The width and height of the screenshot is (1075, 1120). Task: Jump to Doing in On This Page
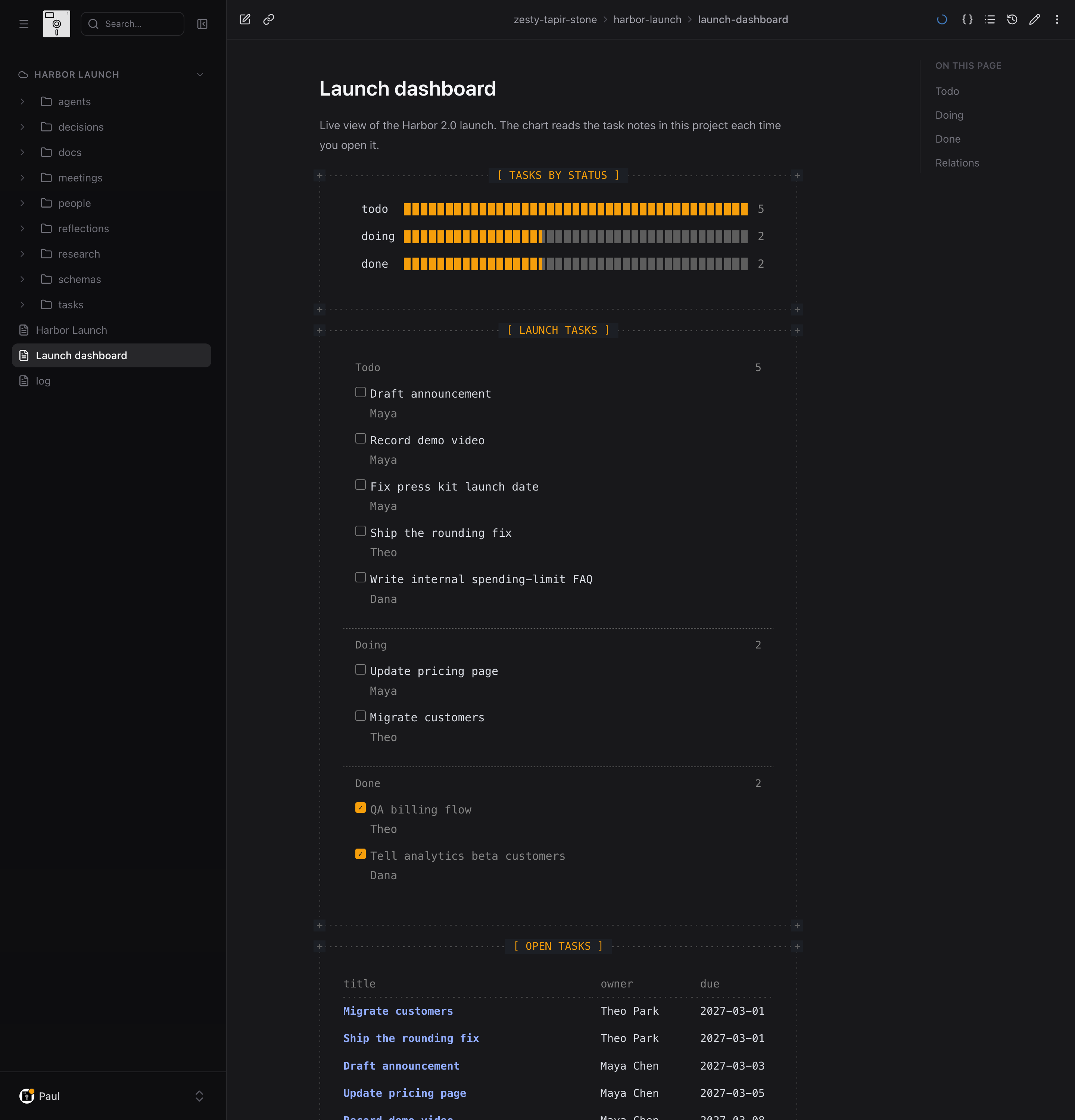949,115
